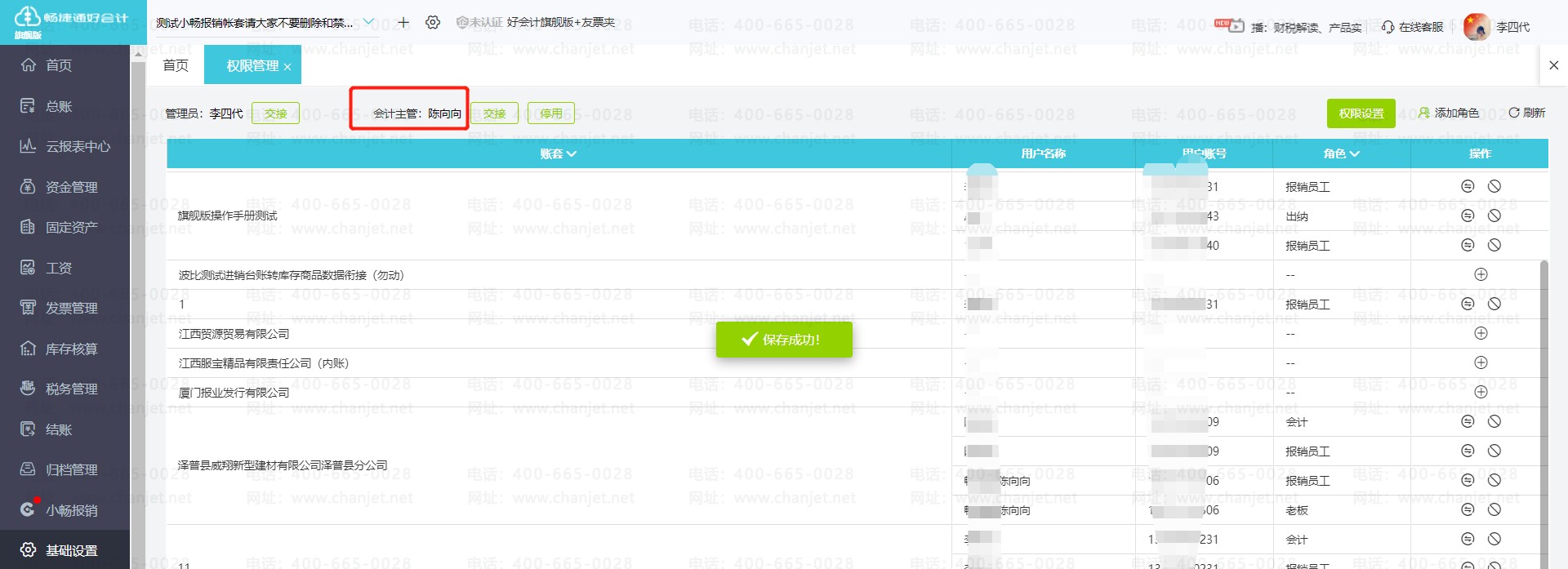Image resolution: width=1568 pixels, height=569 pixels.
Task: Click remove icon in the 老板 row
Action: tap(1467, 509)
